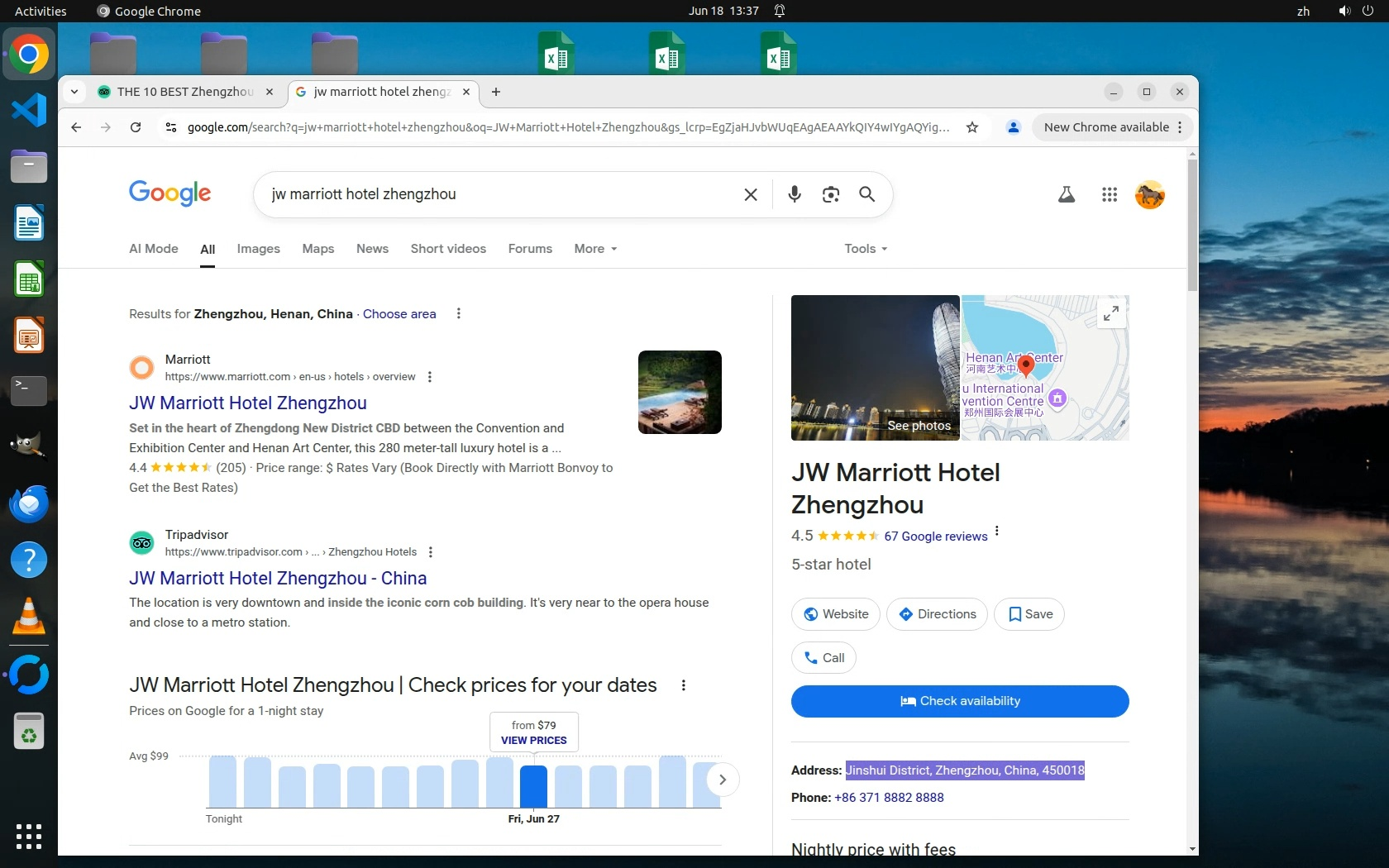Open the Tools dropdown
This screenshot has width=1389, height=868.
865,249
